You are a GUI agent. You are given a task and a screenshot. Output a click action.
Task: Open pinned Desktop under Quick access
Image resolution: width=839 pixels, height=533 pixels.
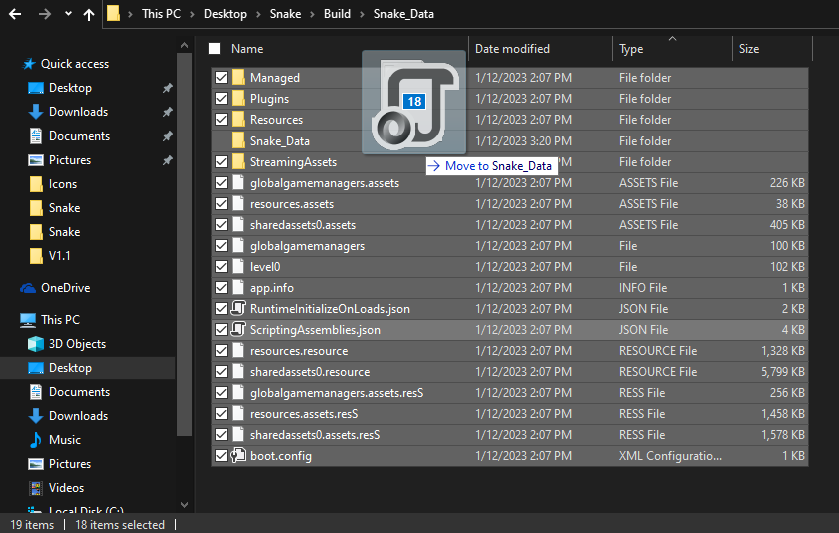click(x=70, y=88)
